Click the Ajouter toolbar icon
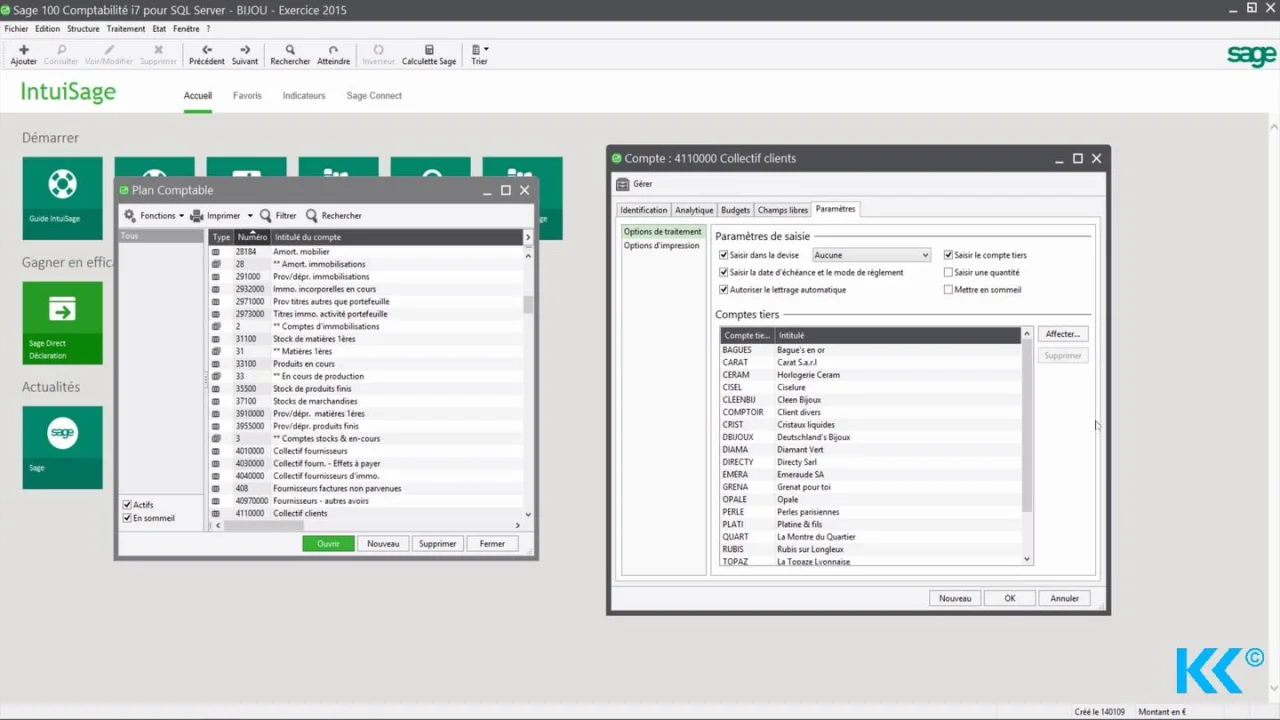This screenshot has height=720, width=1280. pyautogui.click(x=24, y=50)
